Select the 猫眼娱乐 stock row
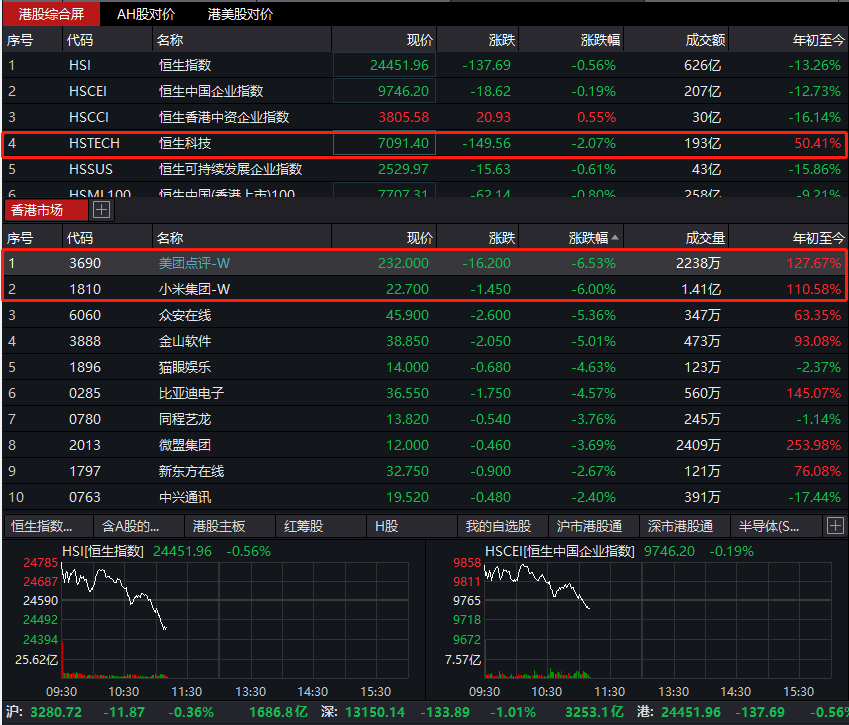 point(424,367)
